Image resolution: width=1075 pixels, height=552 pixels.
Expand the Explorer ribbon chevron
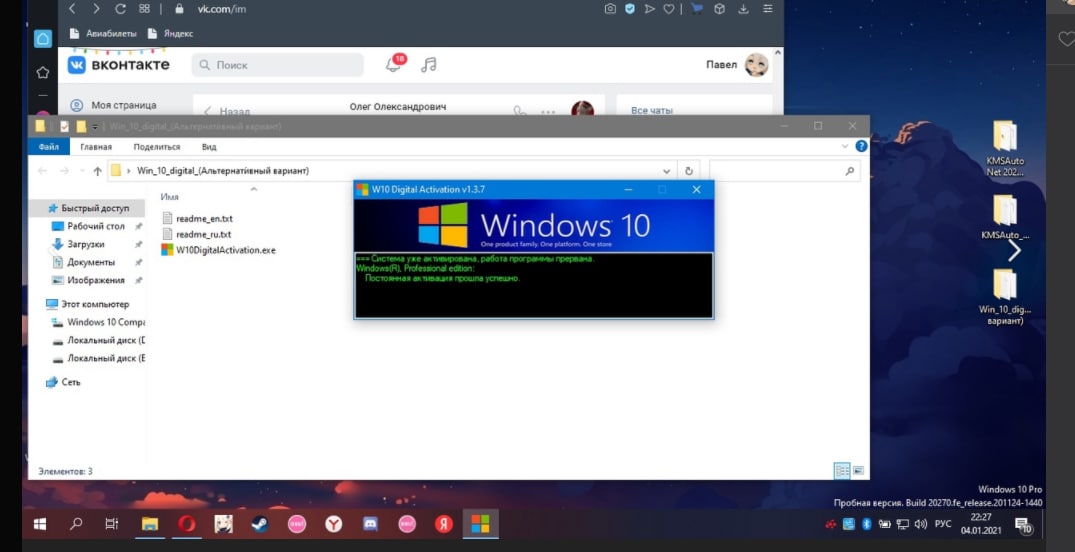click(845, 146)
